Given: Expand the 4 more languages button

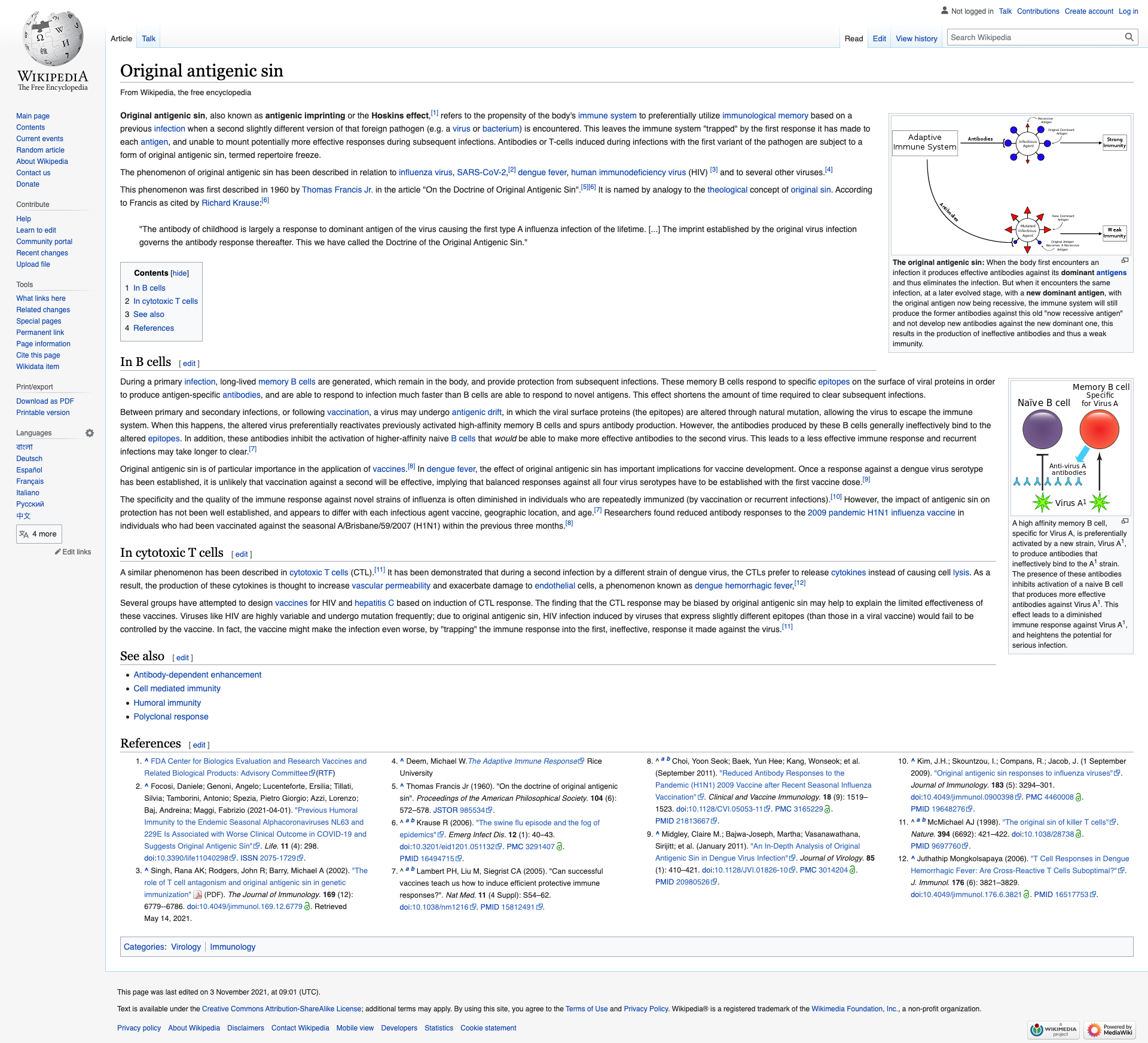Looking at the screenshot, I should coord(39,534).
